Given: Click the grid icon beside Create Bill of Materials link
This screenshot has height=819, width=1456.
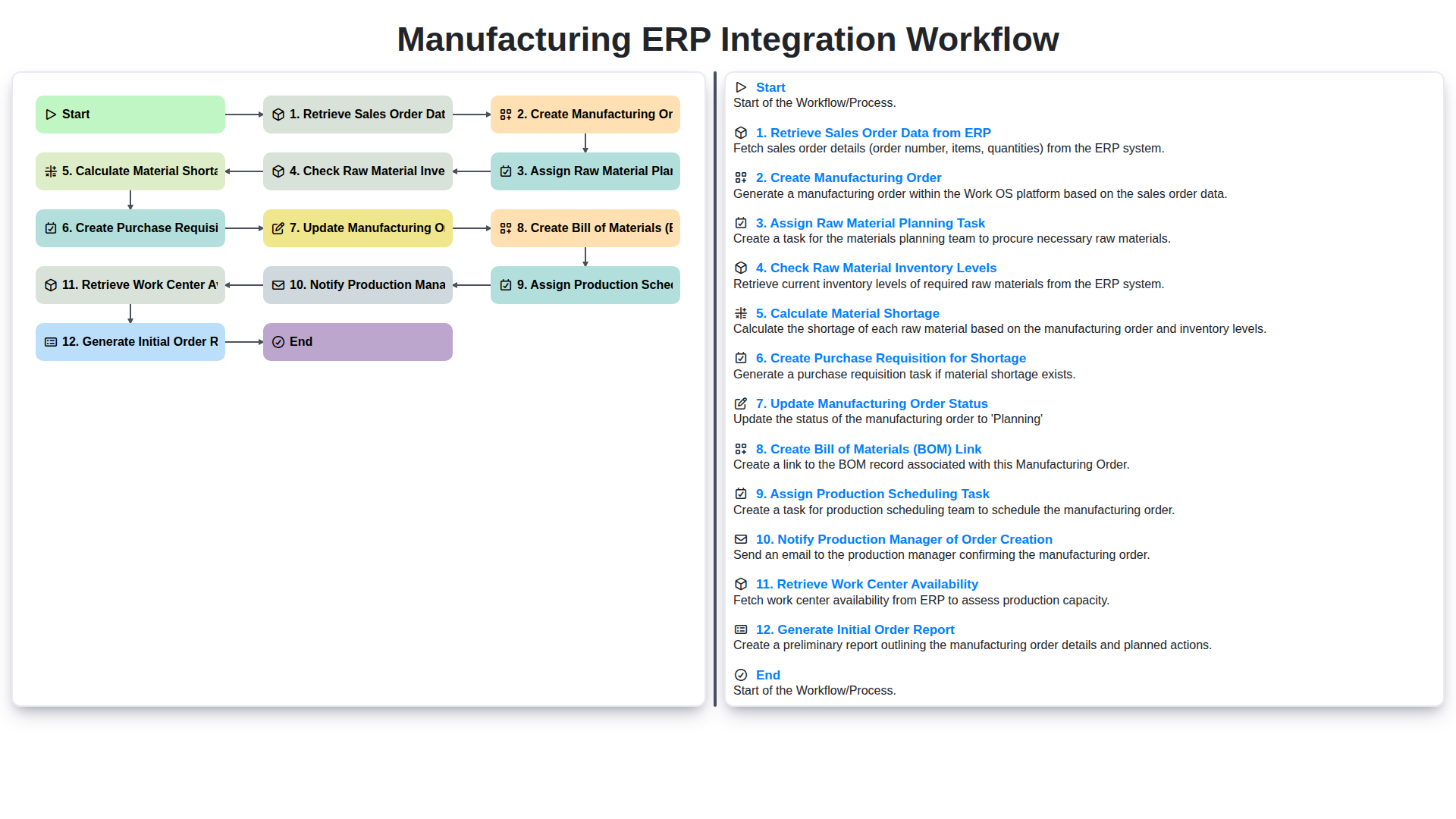Looking at the screenshot, I should pyautogui.click(x=505, y=227).
